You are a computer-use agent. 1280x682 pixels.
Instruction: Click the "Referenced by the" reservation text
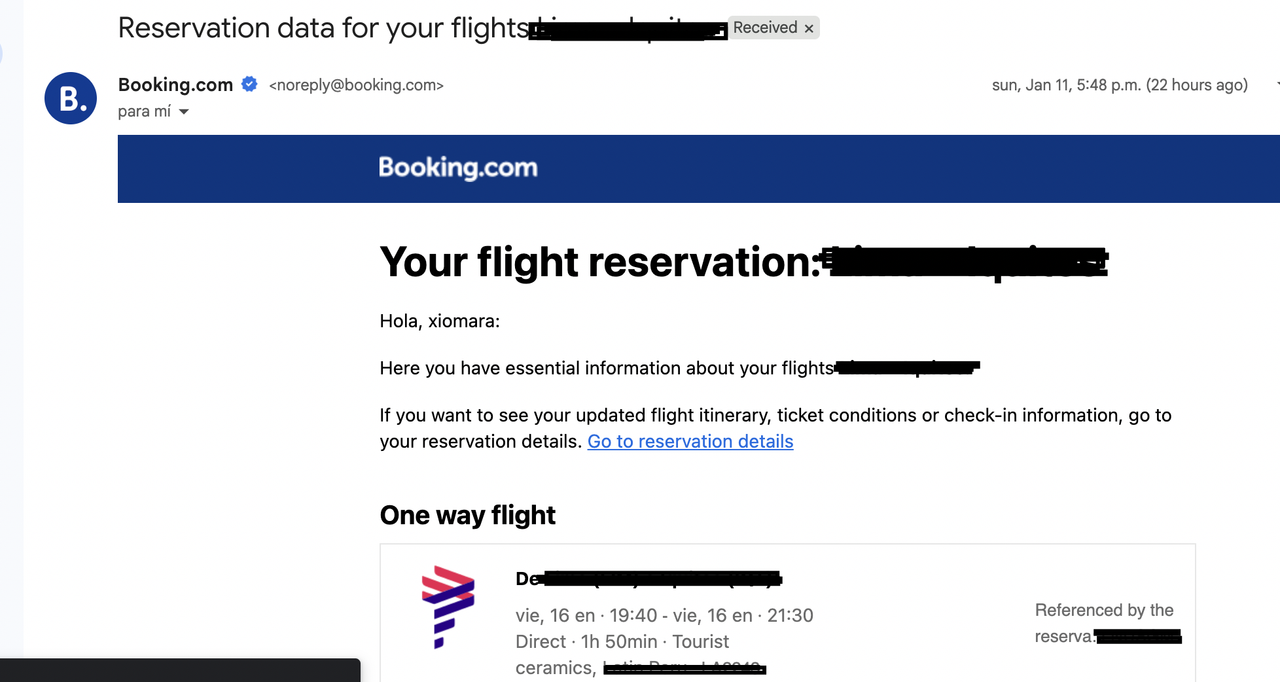coord(1104,610)
